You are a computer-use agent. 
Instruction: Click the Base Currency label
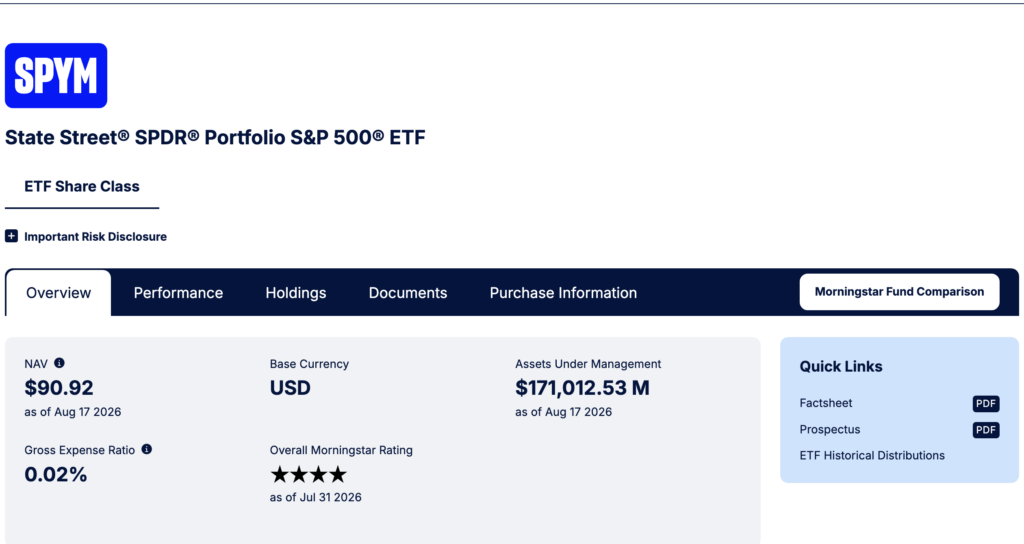pos(309,364)
